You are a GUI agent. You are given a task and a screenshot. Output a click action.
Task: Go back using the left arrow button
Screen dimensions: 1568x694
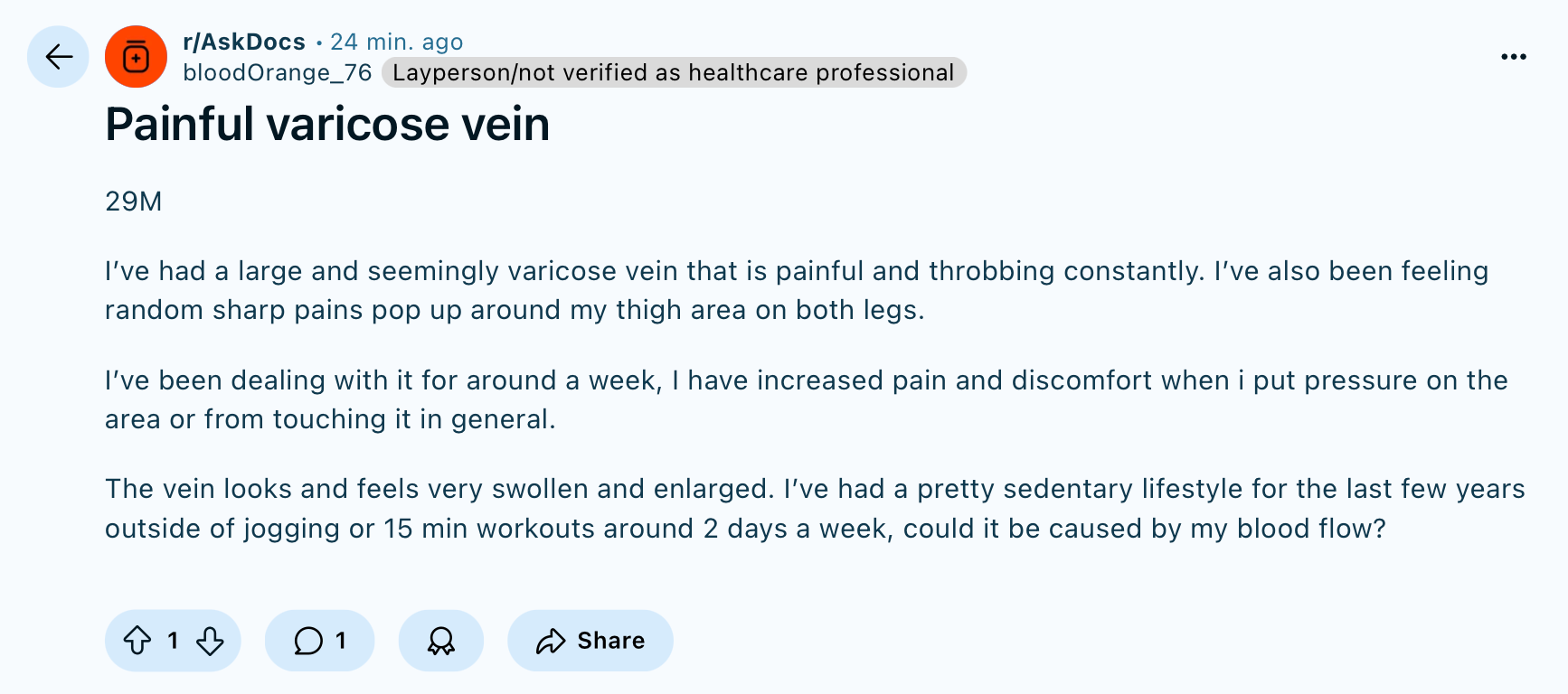pos(58,57)
